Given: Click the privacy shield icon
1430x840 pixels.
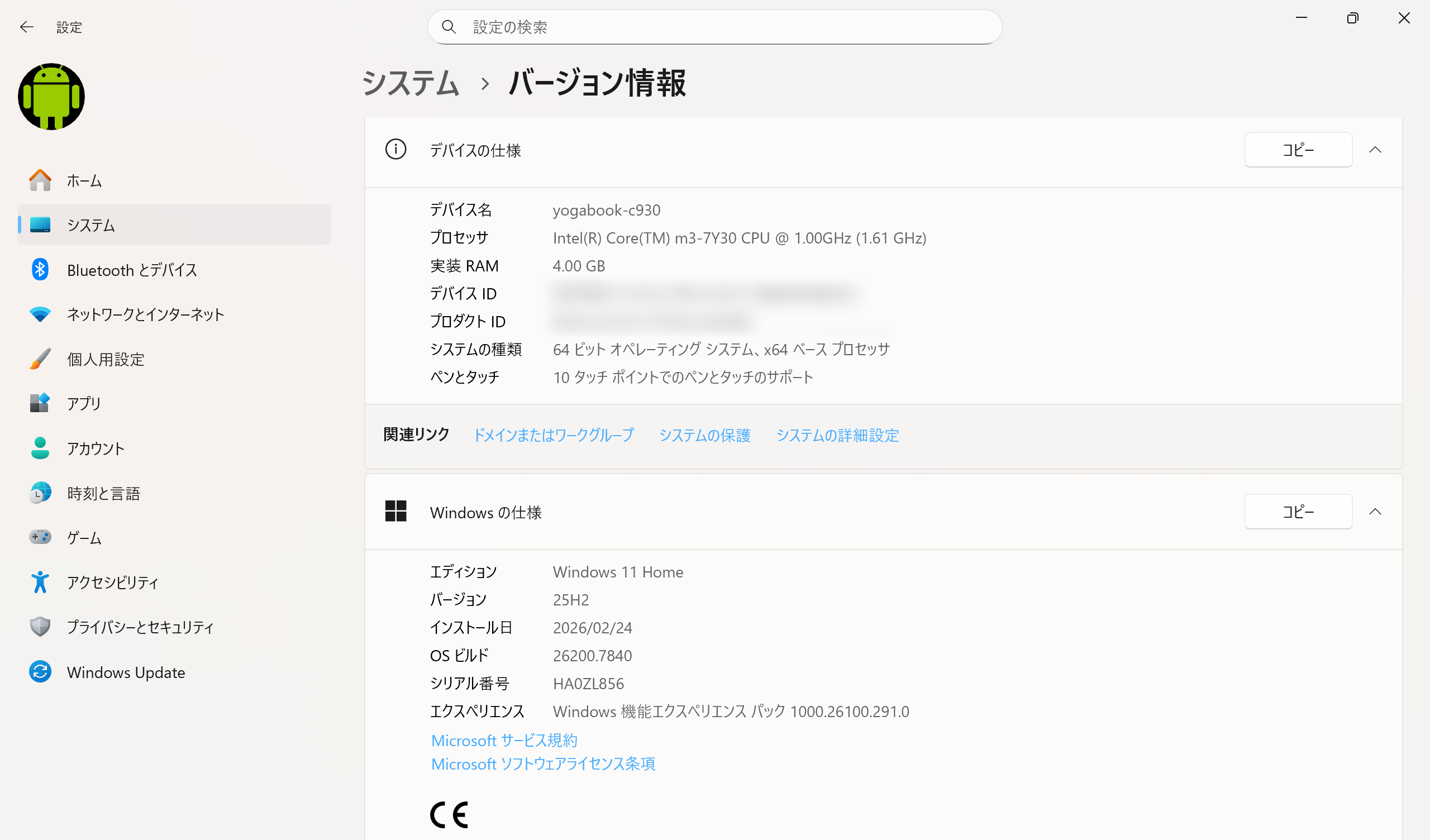Looking at the screenshot, I should pyautogui.click(x=40, y=627).
